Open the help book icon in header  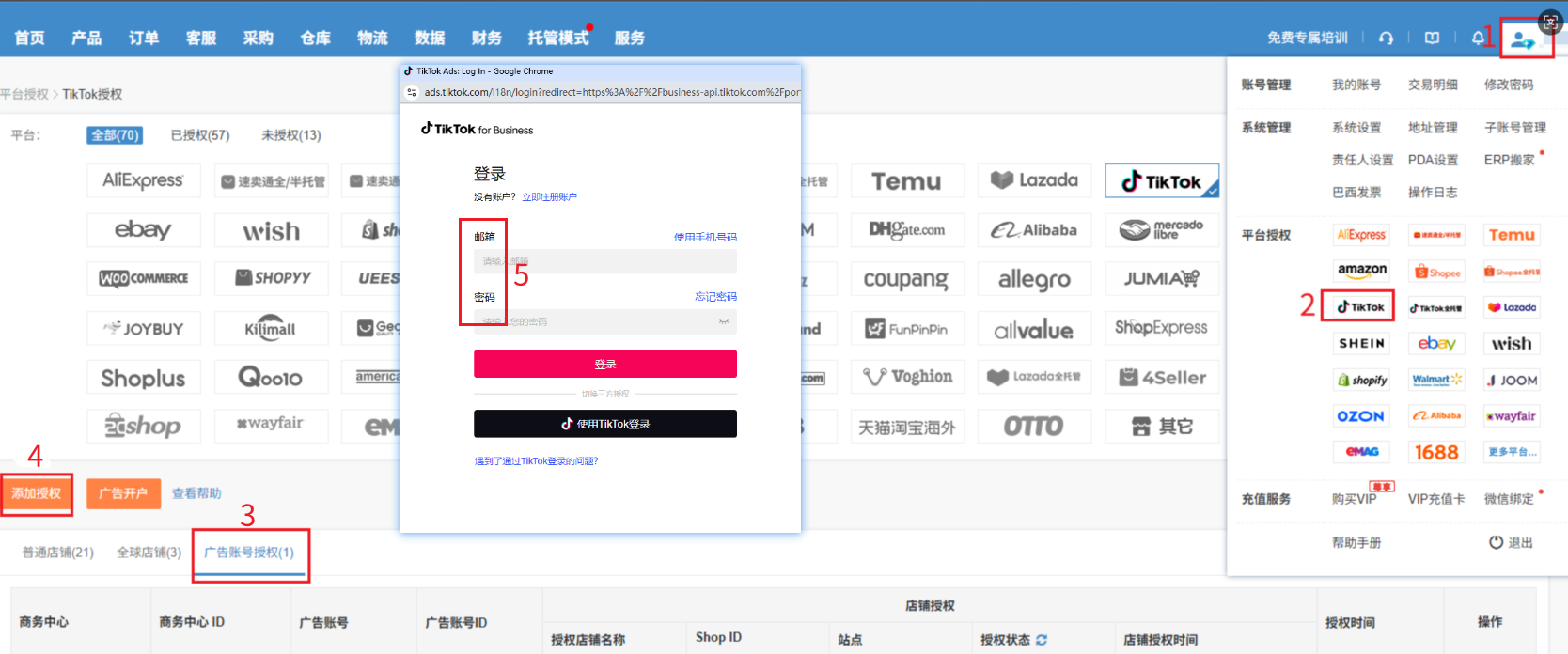(1432, 38)
